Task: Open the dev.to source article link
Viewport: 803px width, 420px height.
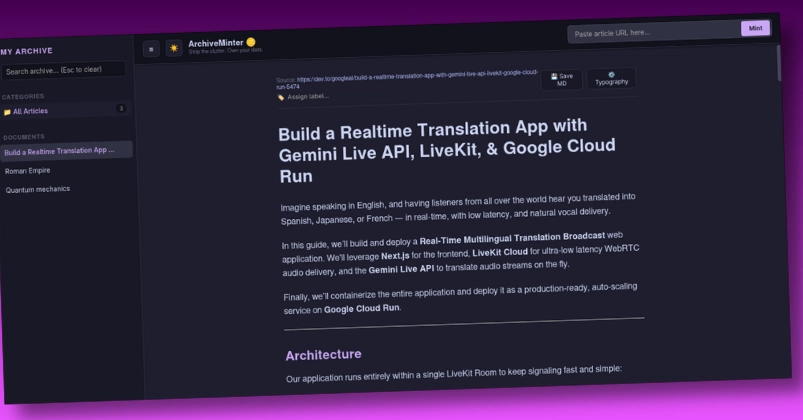Action: 408,79
